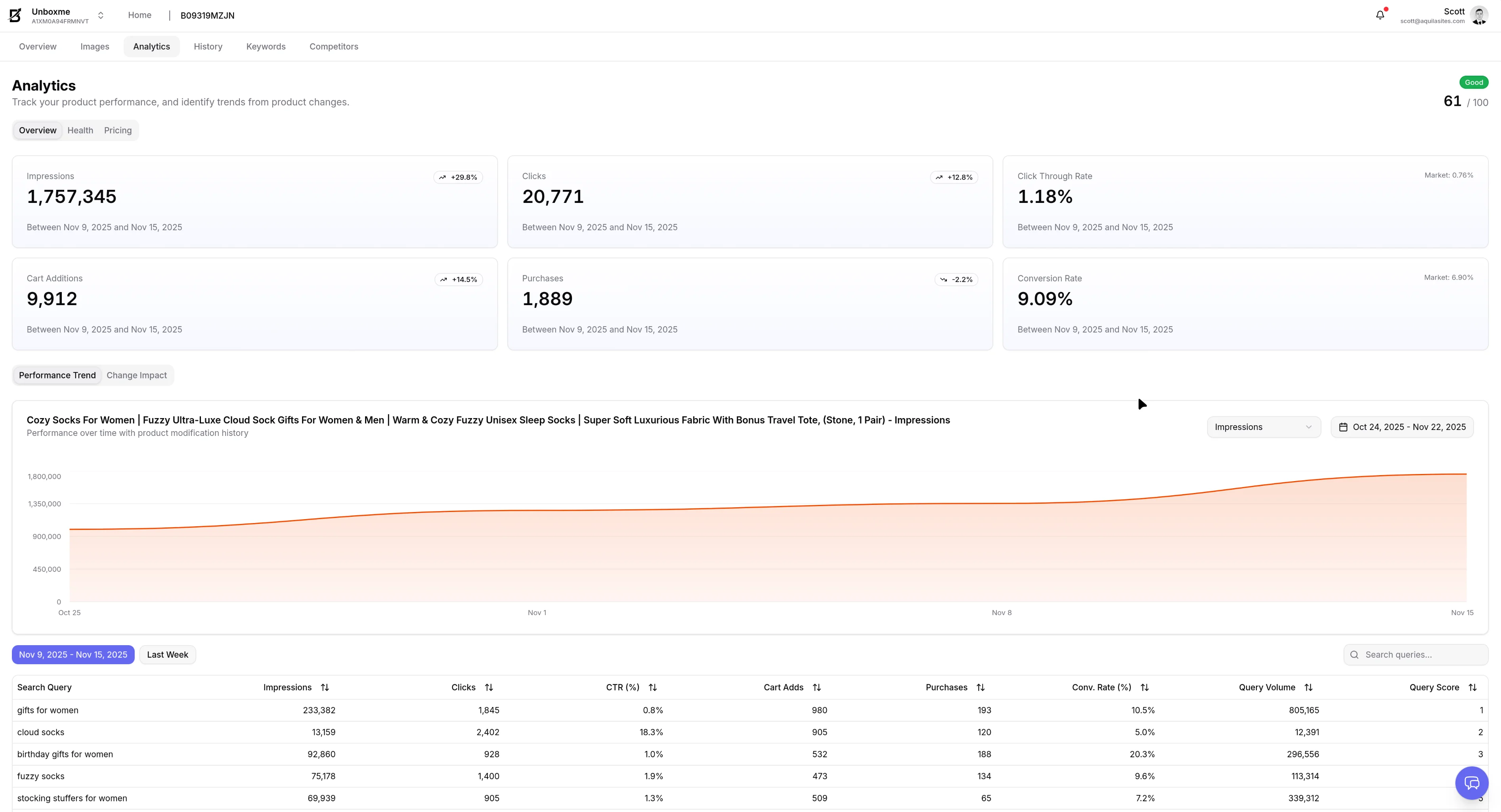This screenshot has width=1501, height=812.
Task: Go to the Keywords tab
Action: (266, 47)
